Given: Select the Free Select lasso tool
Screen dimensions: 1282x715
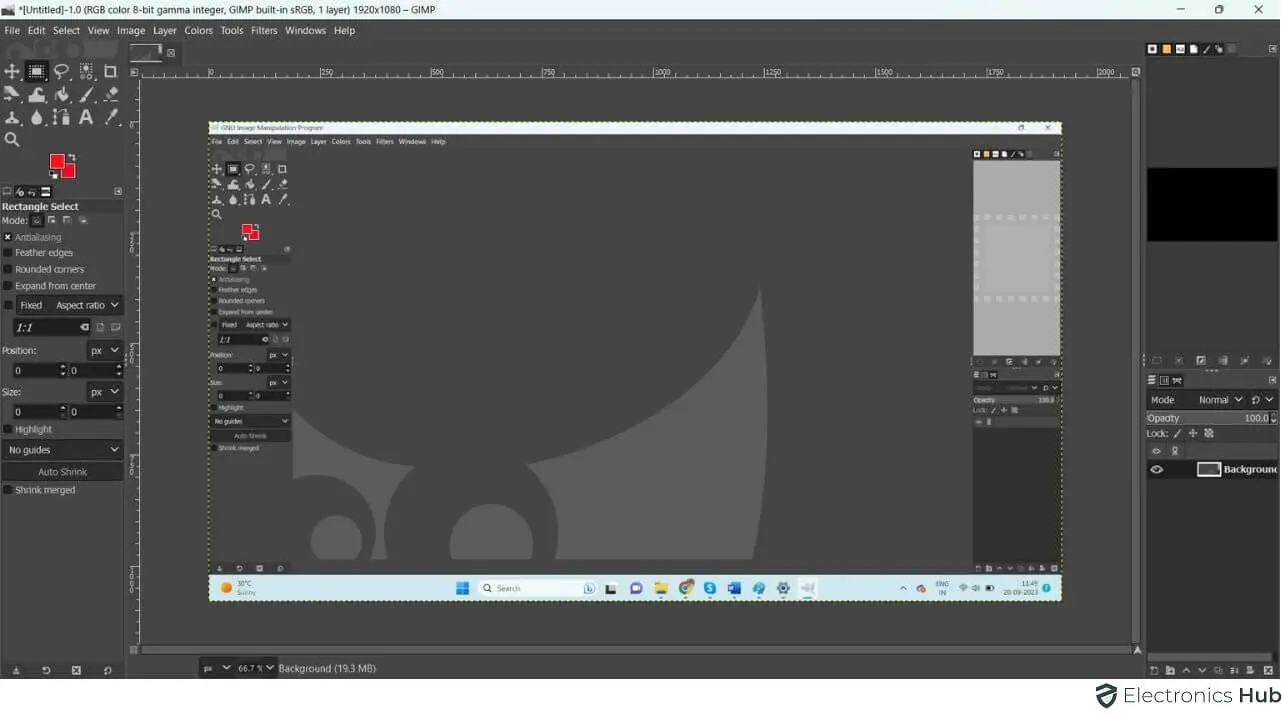Looking at the screenshot, I should [x=62, y=71].
